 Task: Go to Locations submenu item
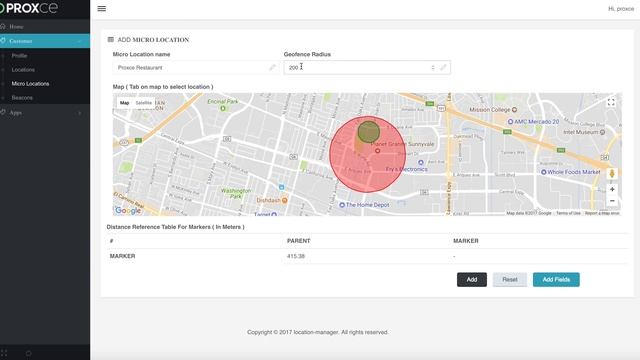[23, 70]
